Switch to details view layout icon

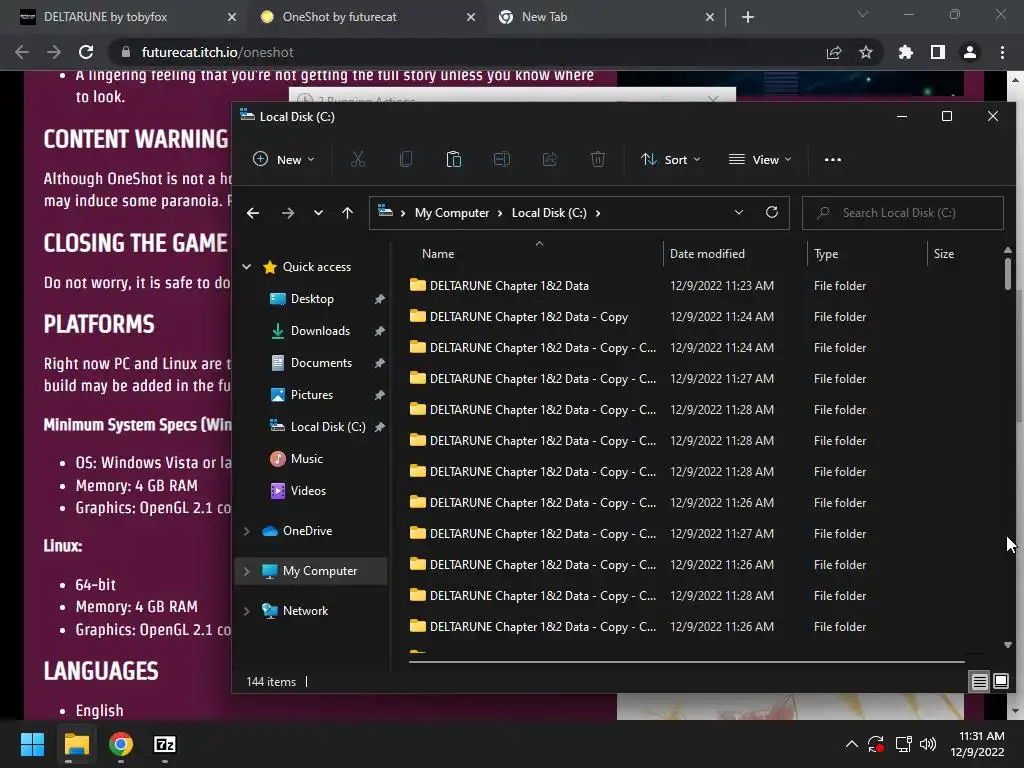point(980,682)
